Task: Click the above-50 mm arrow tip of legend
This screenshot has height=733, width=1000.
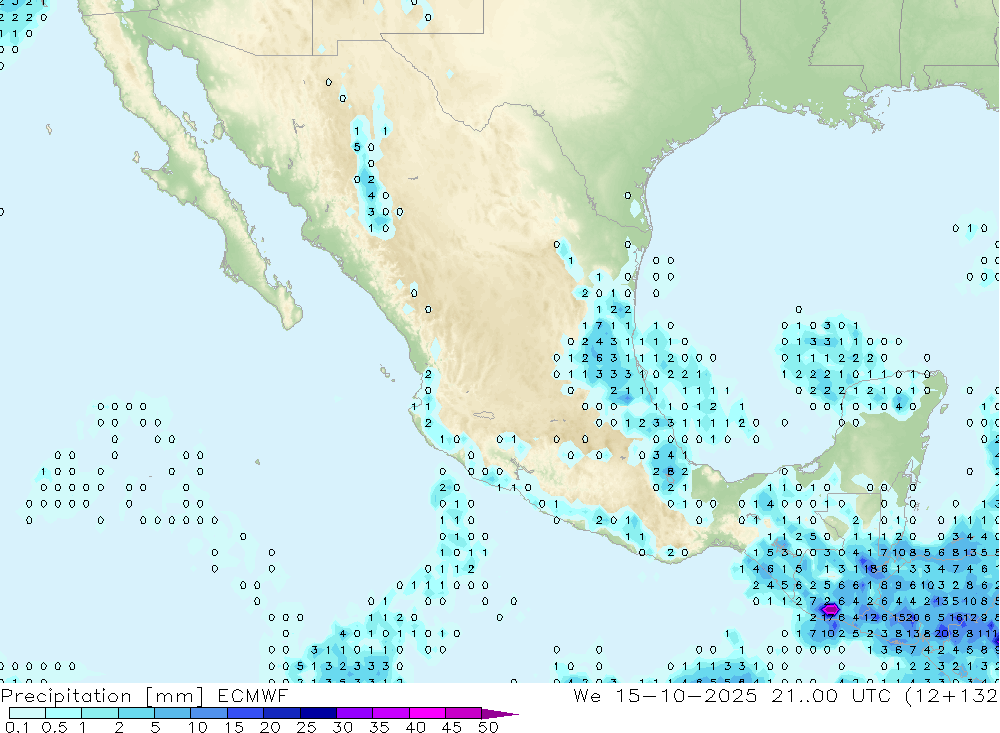Action: click(499, 714)
